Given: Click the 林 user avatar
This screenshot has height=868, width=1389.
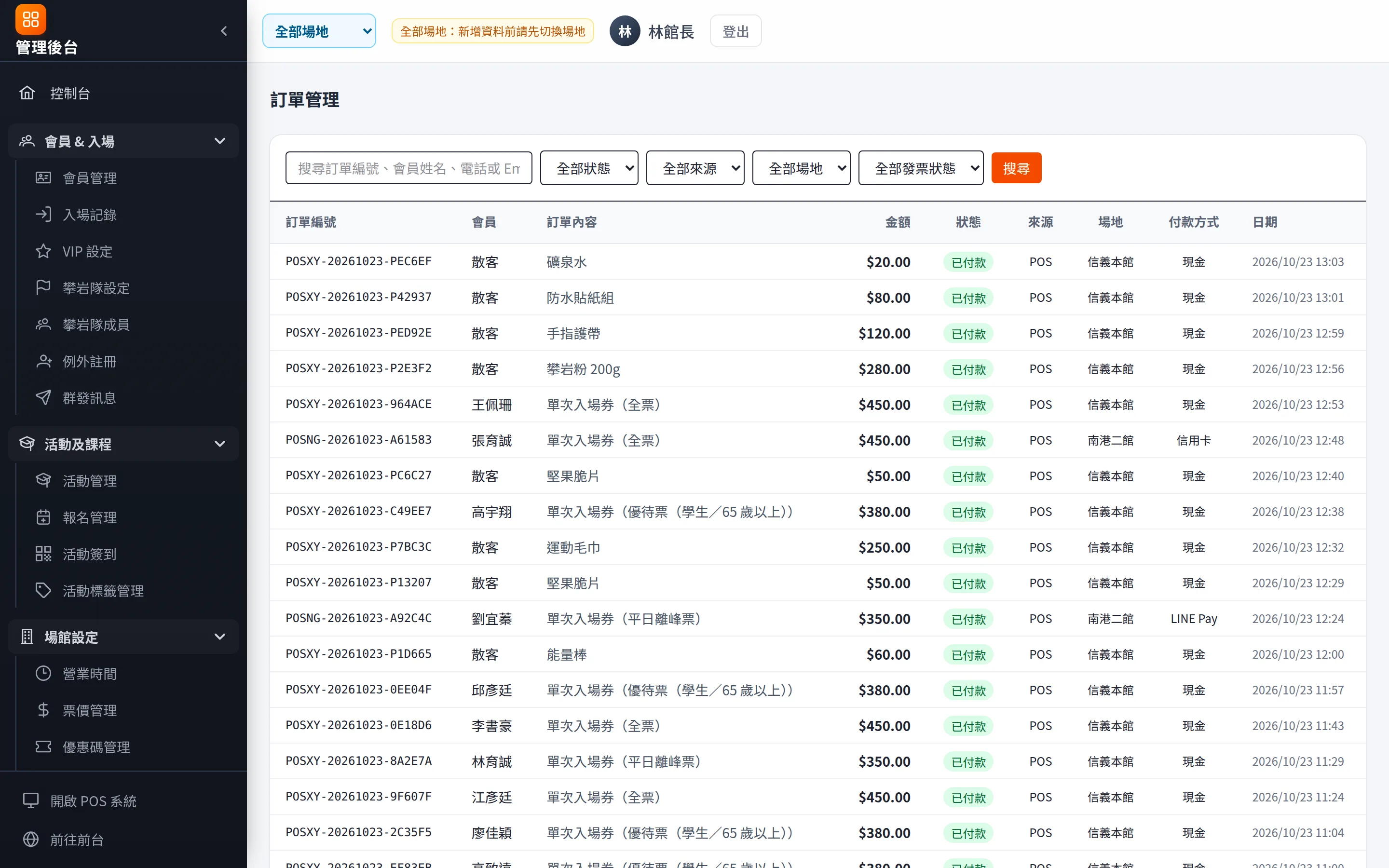Looking at the screenshot, I should [625, 31].
